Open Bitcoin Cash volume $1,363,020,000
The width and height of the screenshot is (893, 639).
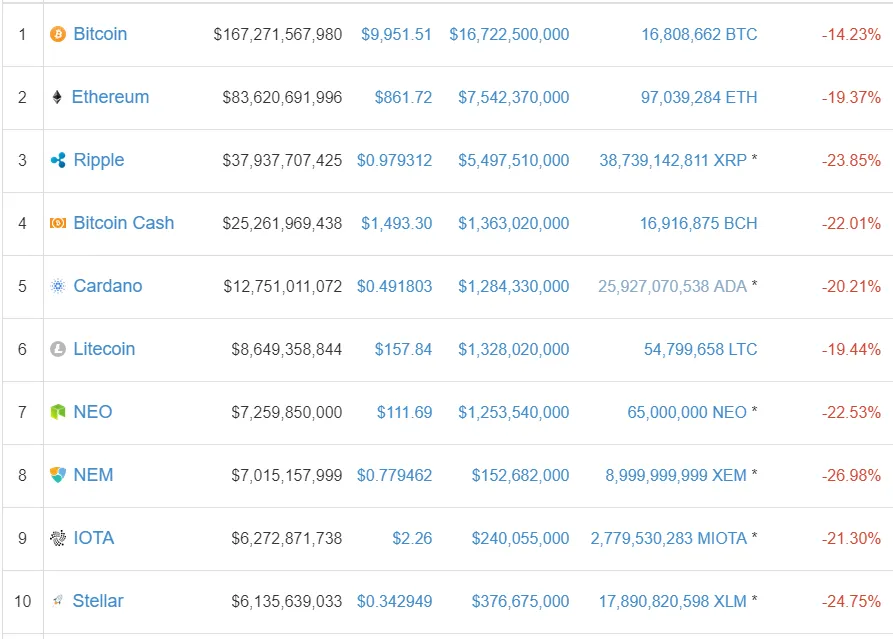point(514,224)
